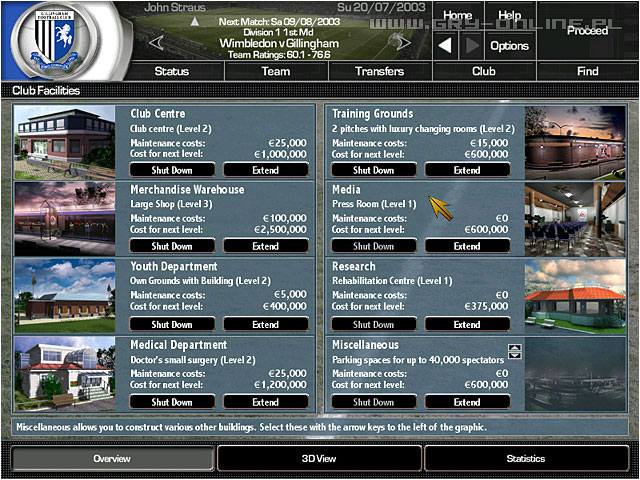Click the 'Rehabilitation Centre (Level 1)' text

[392, 281]
